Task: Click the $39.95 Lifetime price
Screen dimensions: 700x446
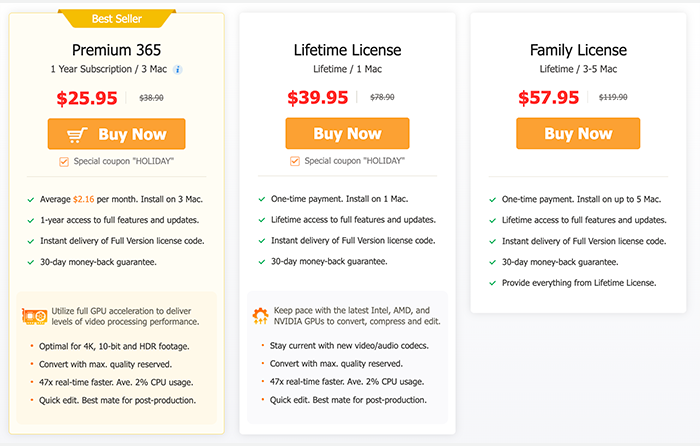Action: pos(317,97)
